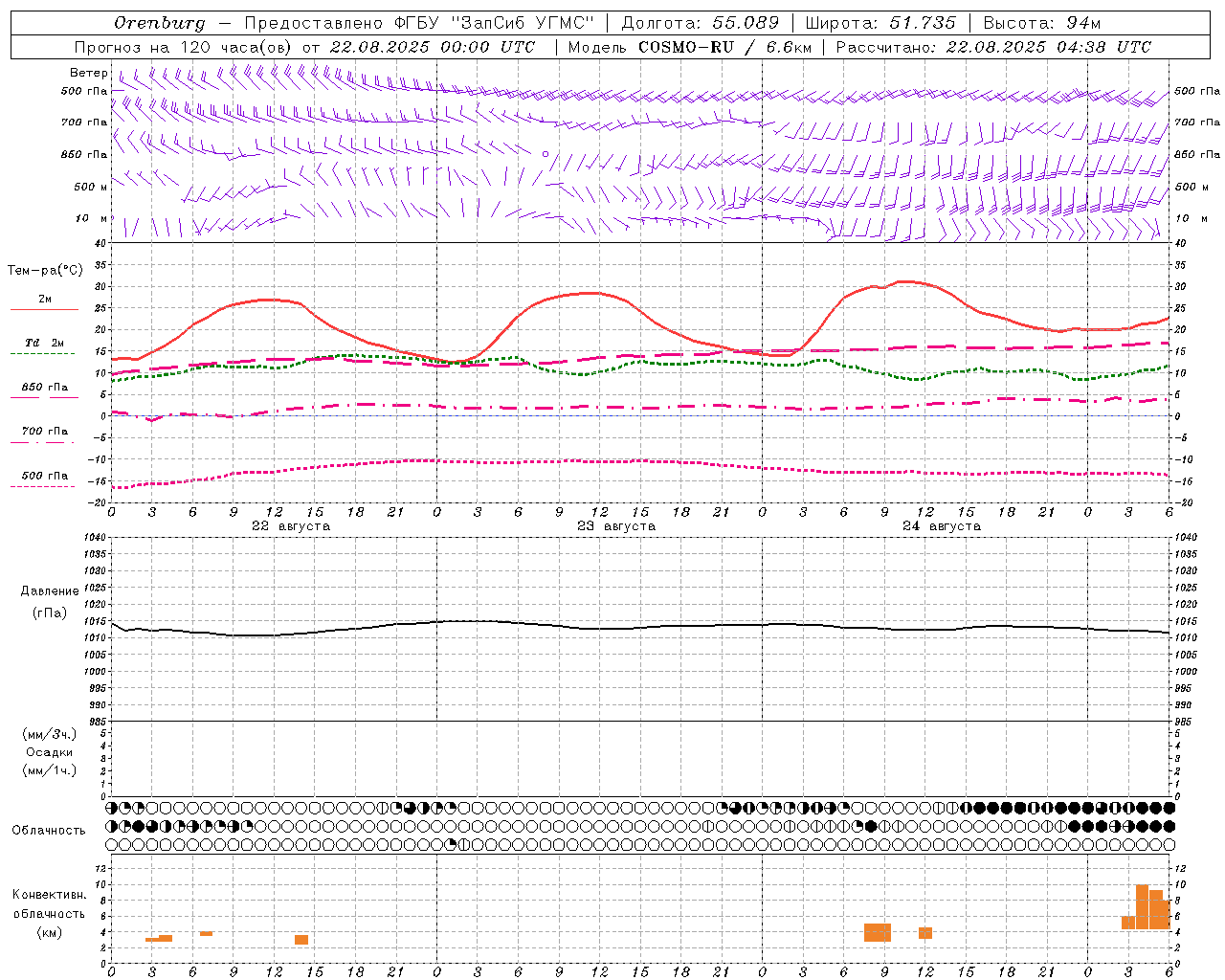This screenshot has height=980, width=1225.
Task: Click the latitude value 'Широта: 51.735'
Action: [x=880, y=23]
